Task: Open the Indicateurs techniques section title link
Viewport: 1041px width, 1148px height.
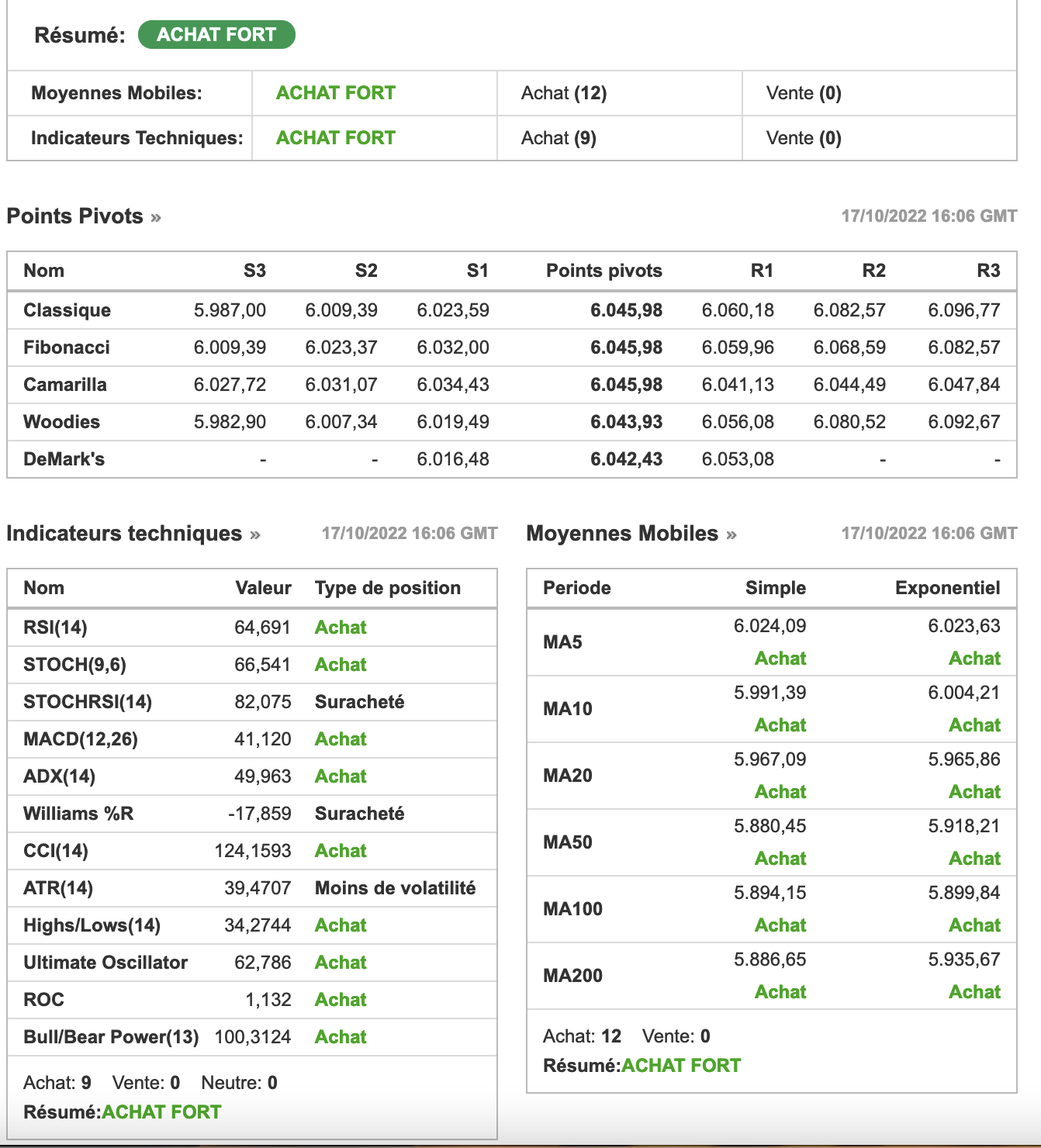Action: tap(124, 534)
